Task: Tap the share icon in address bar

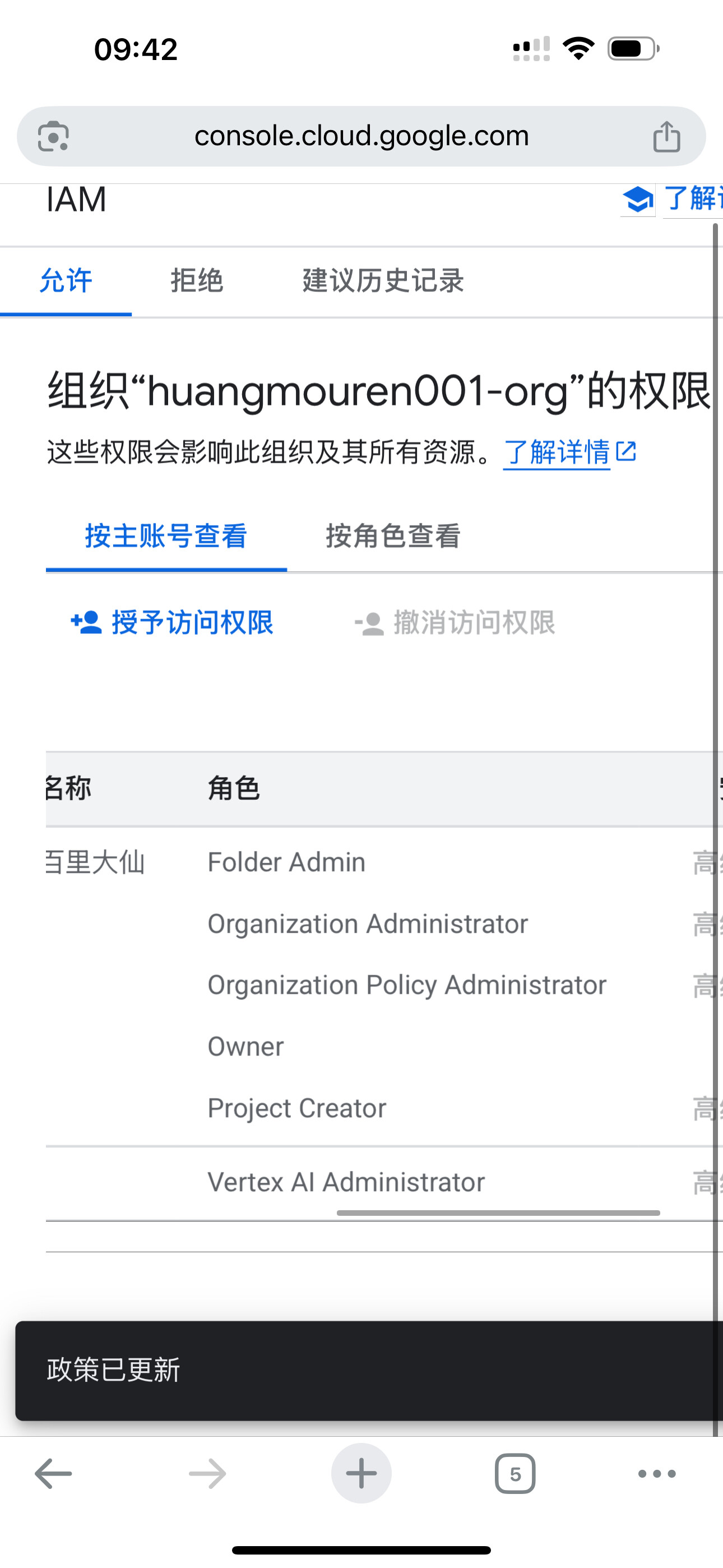Action: tap(666, 136)
